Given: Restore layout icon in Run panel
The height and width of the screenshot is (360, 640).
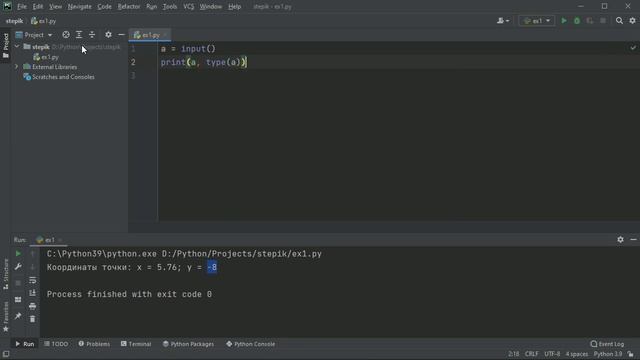Looking at the screenshot, I should pyautogui.click(x=18, y=300).
